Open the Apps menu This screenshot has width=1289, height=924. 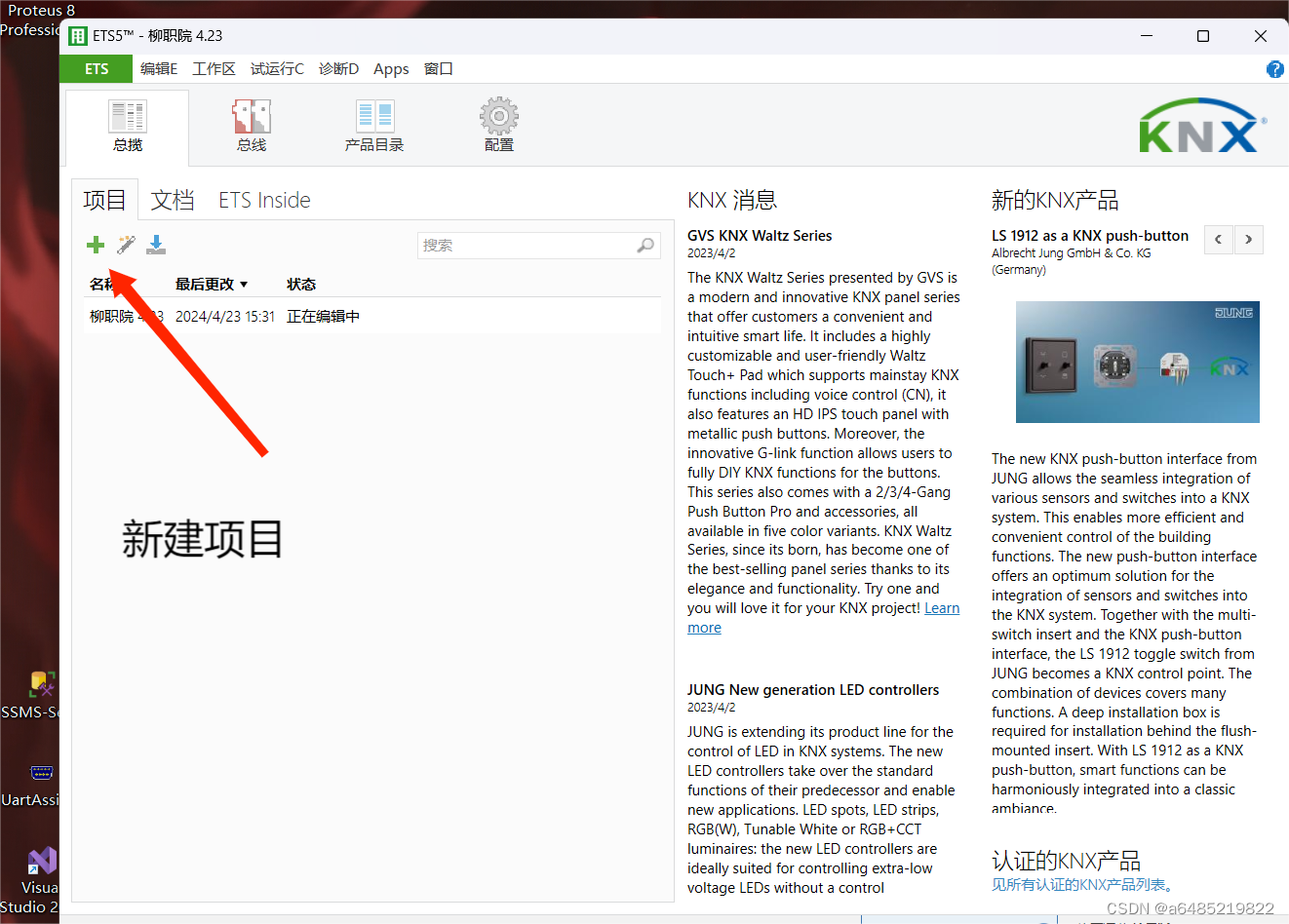(391, 69)
